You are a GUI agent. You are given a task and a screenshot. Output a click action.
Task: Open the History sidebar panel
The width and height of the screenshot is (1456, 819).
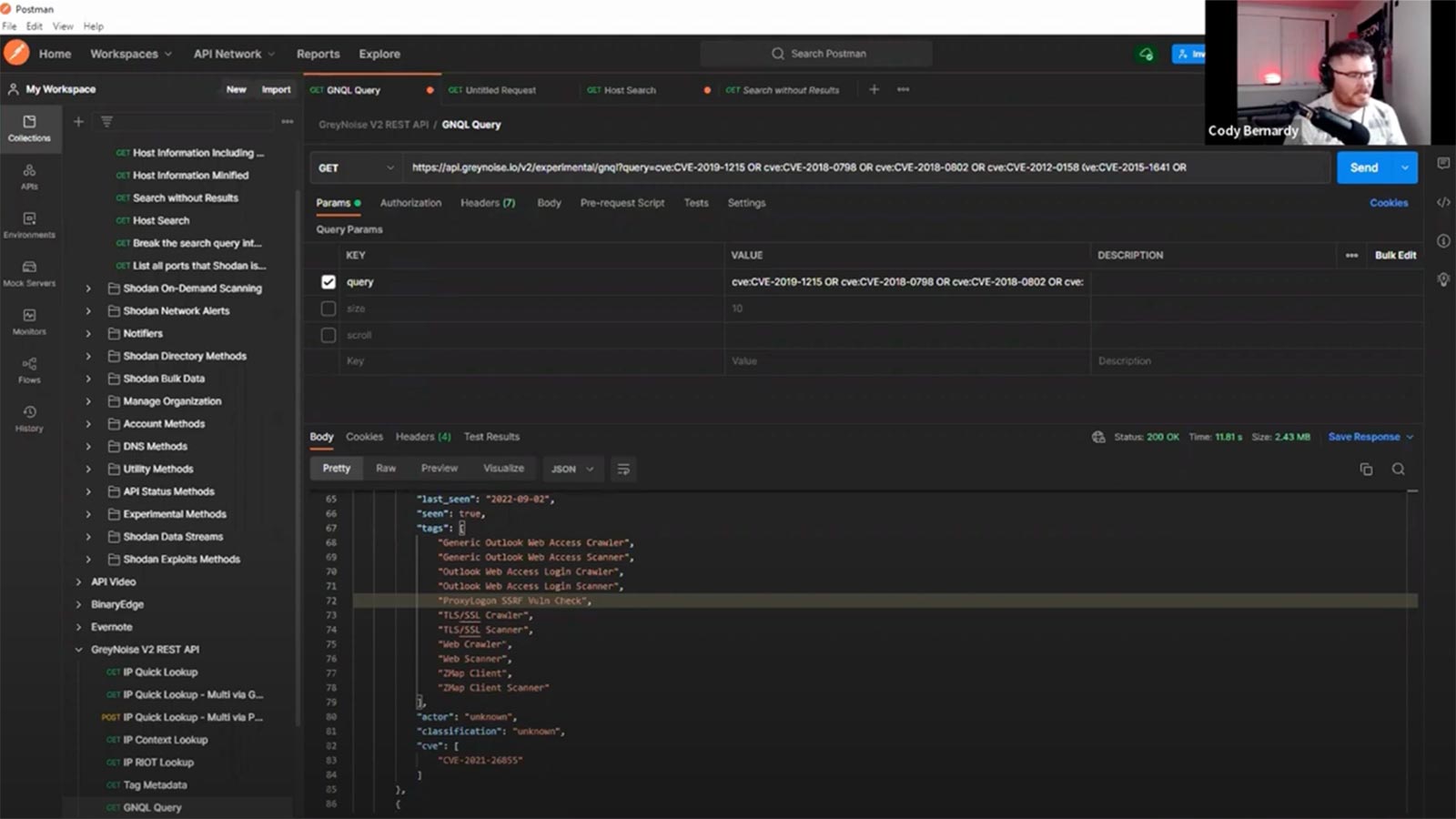30,418
